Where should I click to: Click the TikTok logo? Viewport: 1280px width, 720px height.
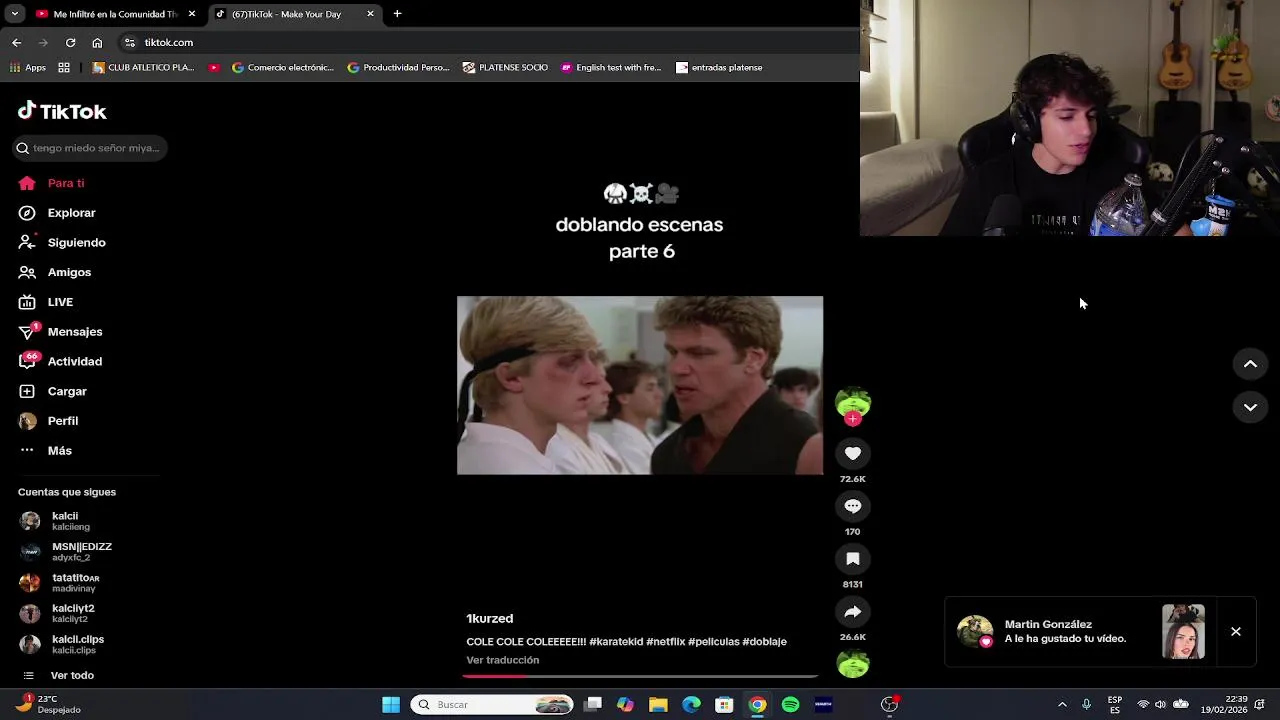click(62, 111)
